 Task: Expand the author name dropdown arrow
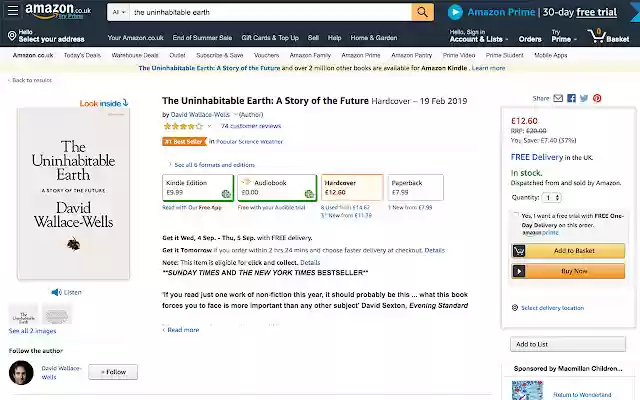pyautogui.click(x=235, y=115)
